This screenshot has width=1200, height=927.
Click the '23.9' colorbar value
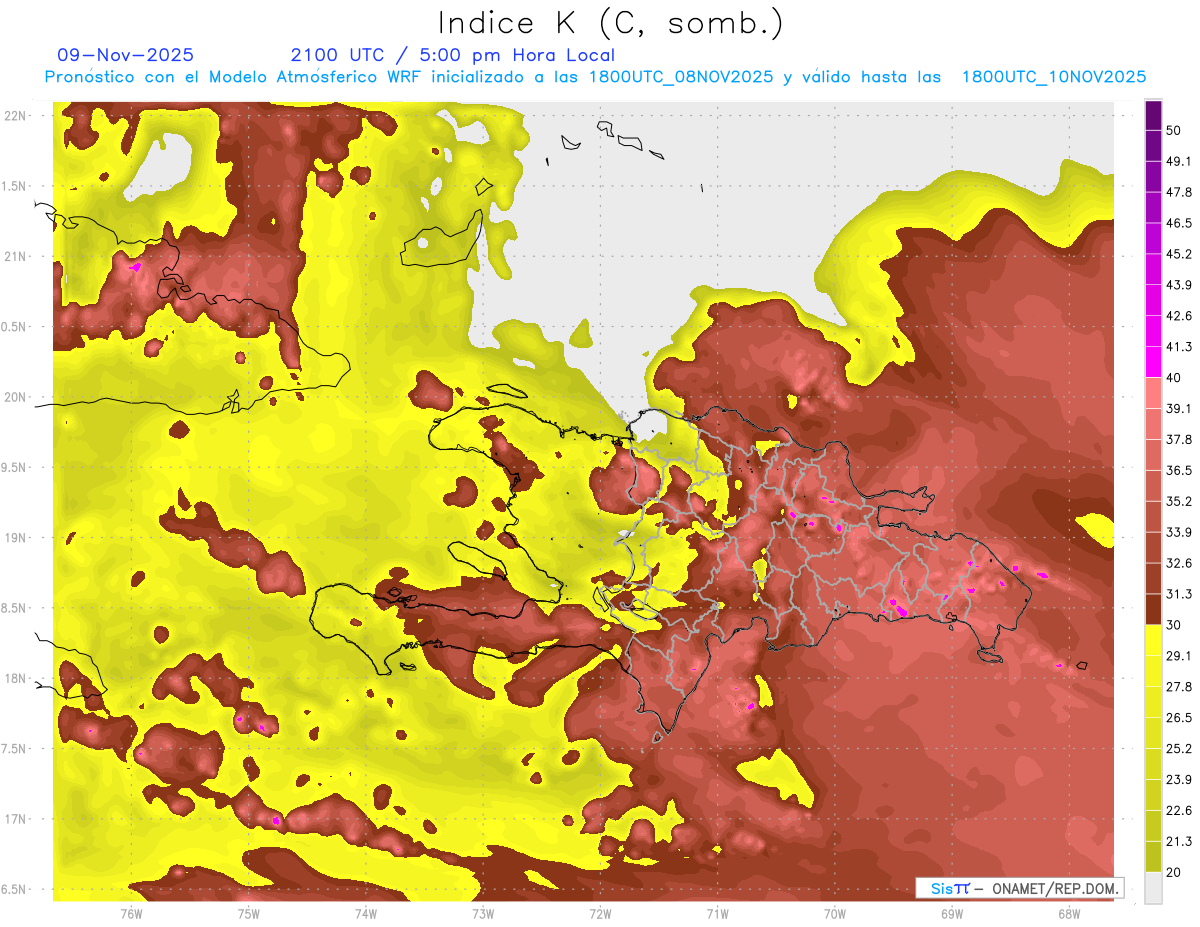coord(1179,780)
